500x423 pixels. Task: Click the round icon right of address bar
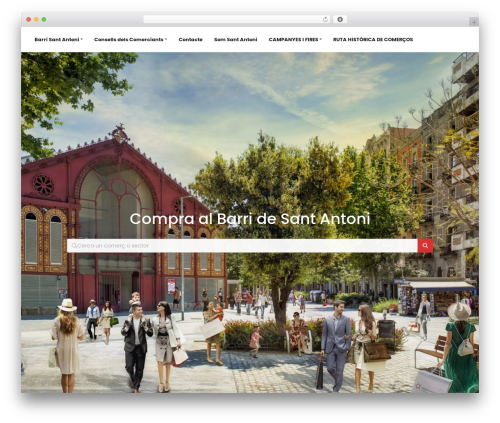340,19
